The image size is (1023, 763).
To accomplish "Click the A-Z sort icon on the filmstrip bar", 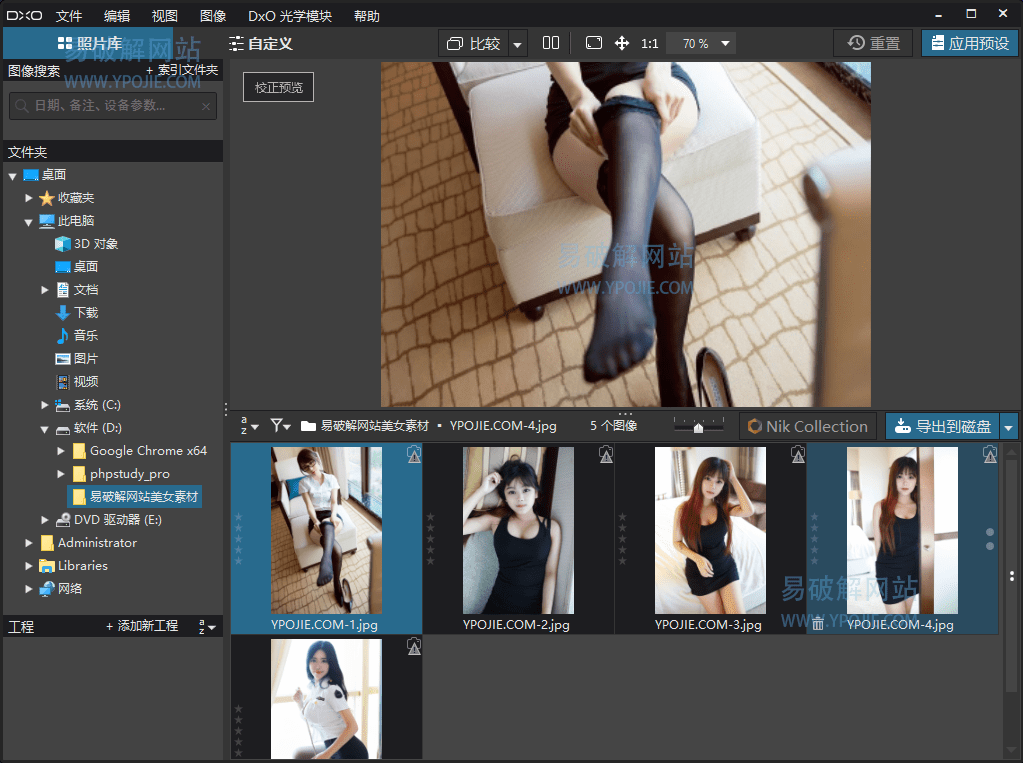I will (x=243, y=425).
